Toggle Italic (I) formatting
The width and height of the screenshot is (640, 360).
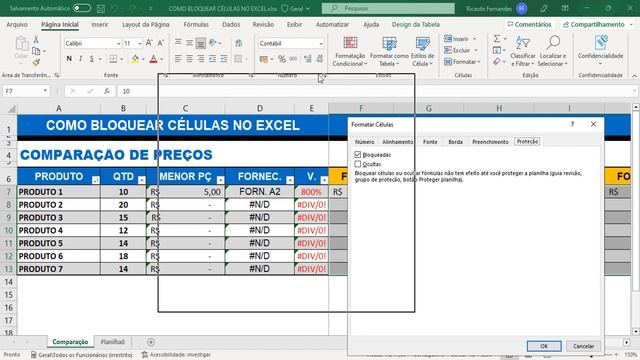pyautogui.click(x=80, y=59)
